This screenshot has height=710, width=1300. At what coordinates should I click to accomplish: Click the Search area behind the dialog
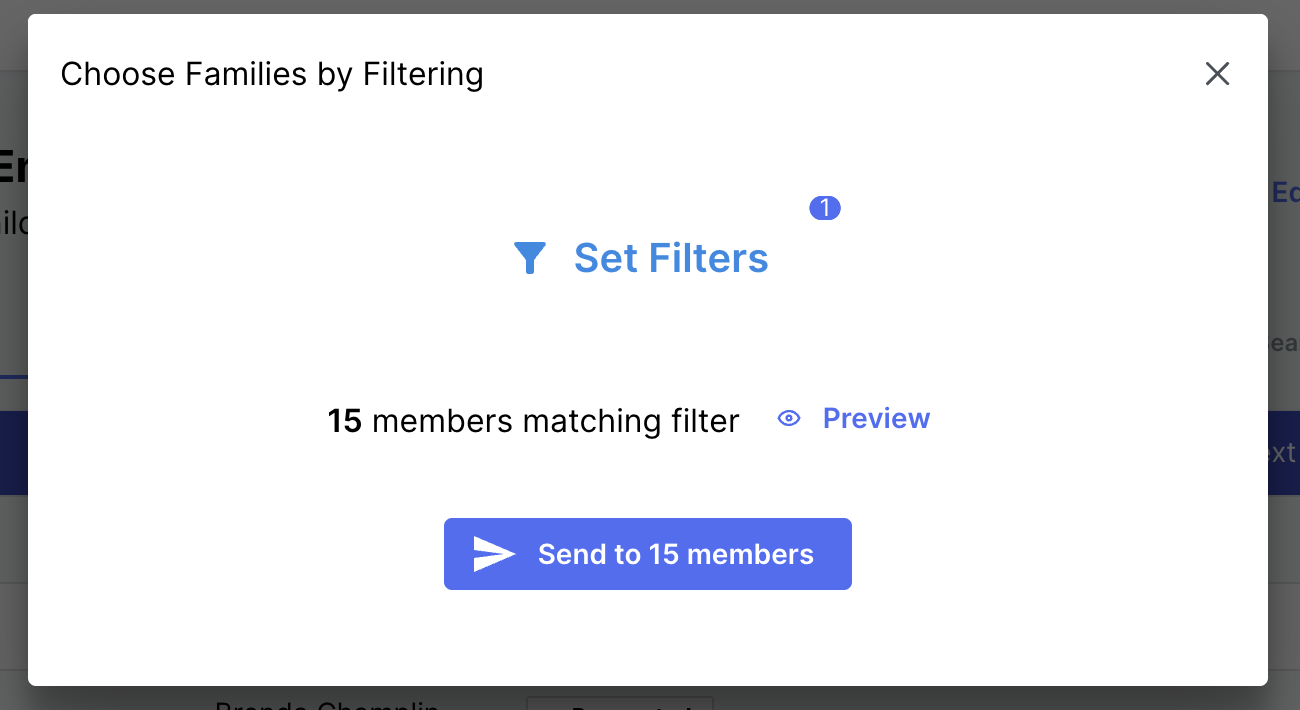click(1285, 343)
